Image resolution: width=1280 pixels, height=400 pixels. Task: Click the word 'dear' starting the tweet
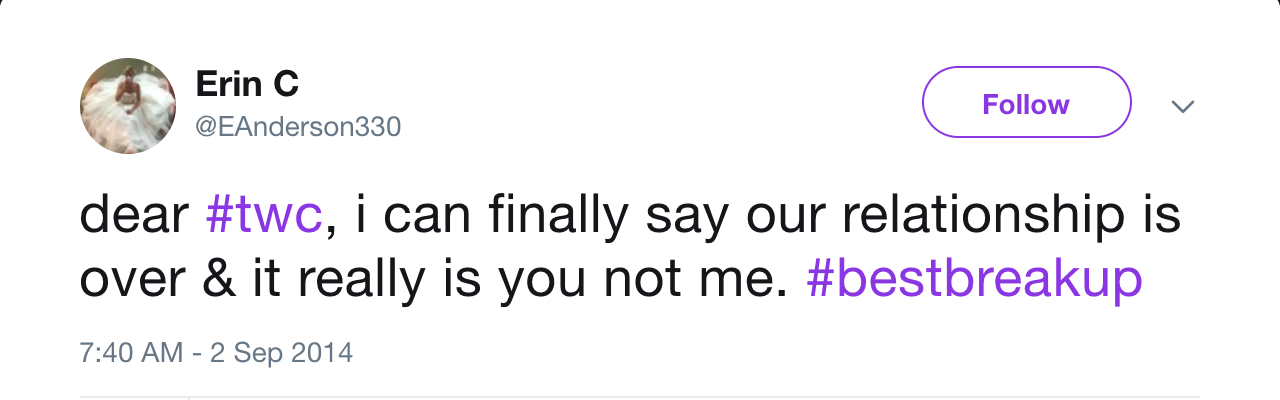[x=134, y=216]
